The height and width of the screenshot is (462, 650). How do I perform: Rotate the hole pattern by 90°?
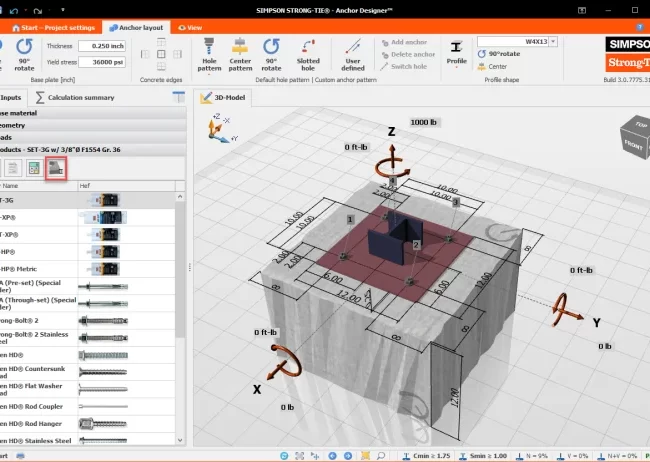(271, 55)
